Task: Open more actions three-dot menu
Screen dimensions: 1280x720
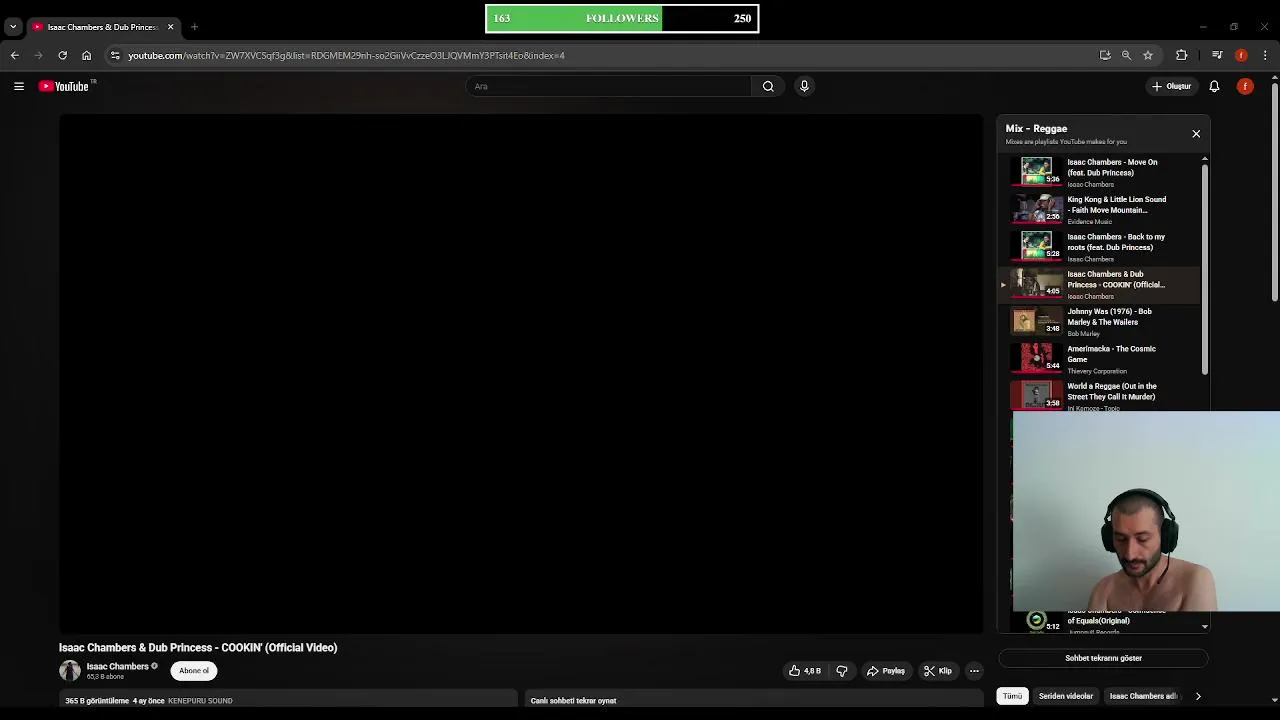Action: point(974,671)
